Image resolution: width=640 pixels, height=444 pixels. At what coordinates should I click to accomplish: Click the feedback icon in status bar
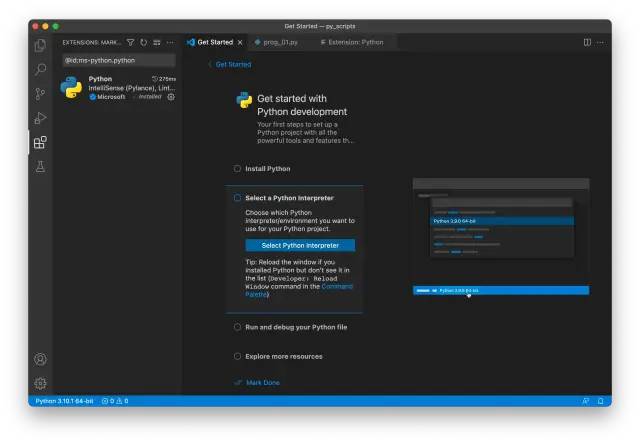tap(585, 401)
